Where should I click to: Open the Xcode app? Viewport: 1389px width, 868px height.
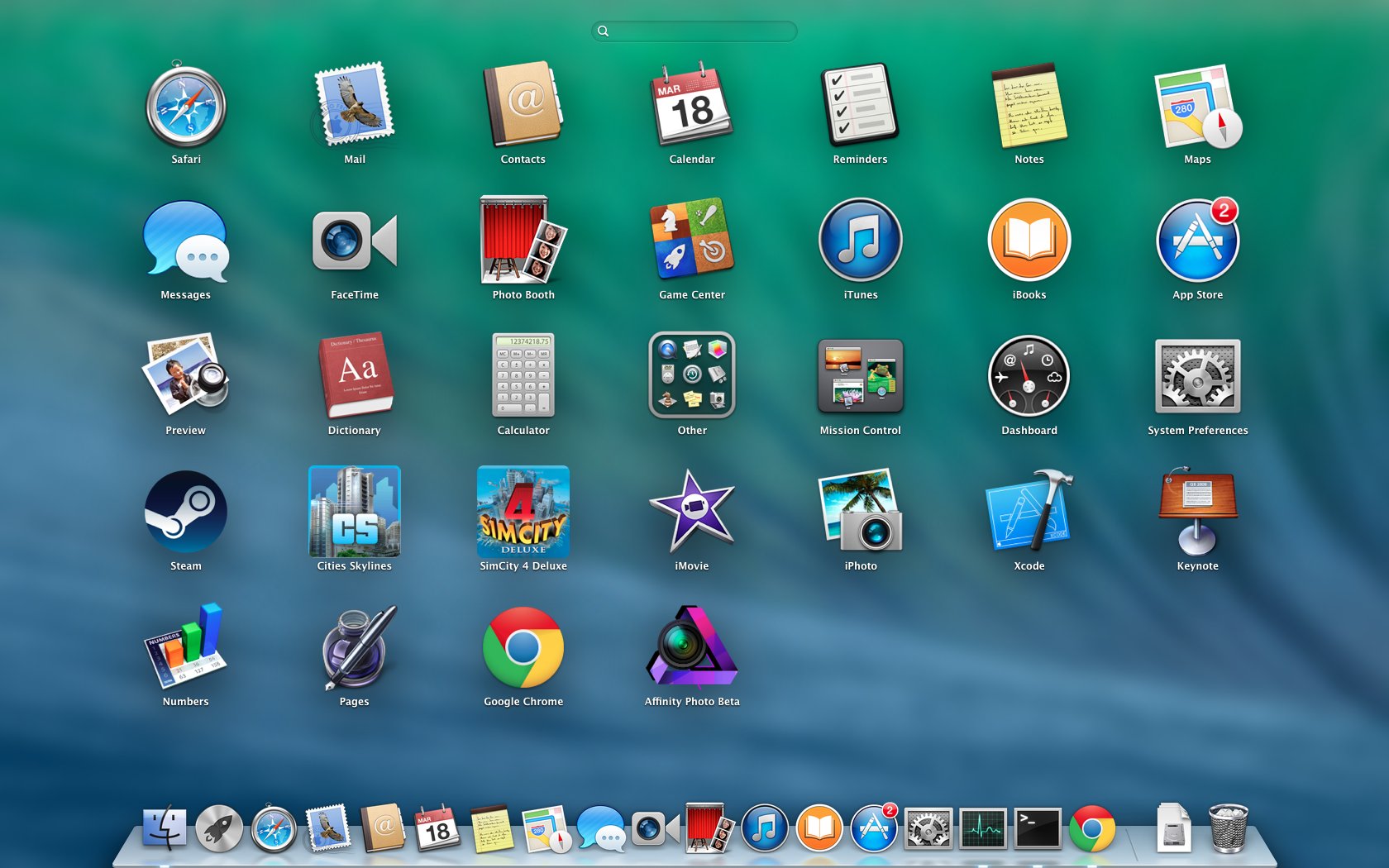click(1029, 511)
